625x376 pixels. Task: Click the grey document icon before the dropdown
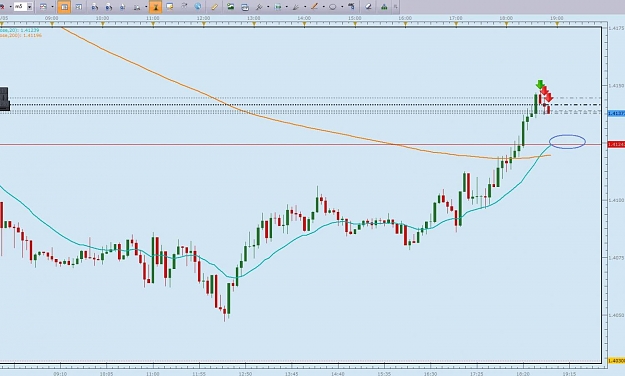(137, 7)
